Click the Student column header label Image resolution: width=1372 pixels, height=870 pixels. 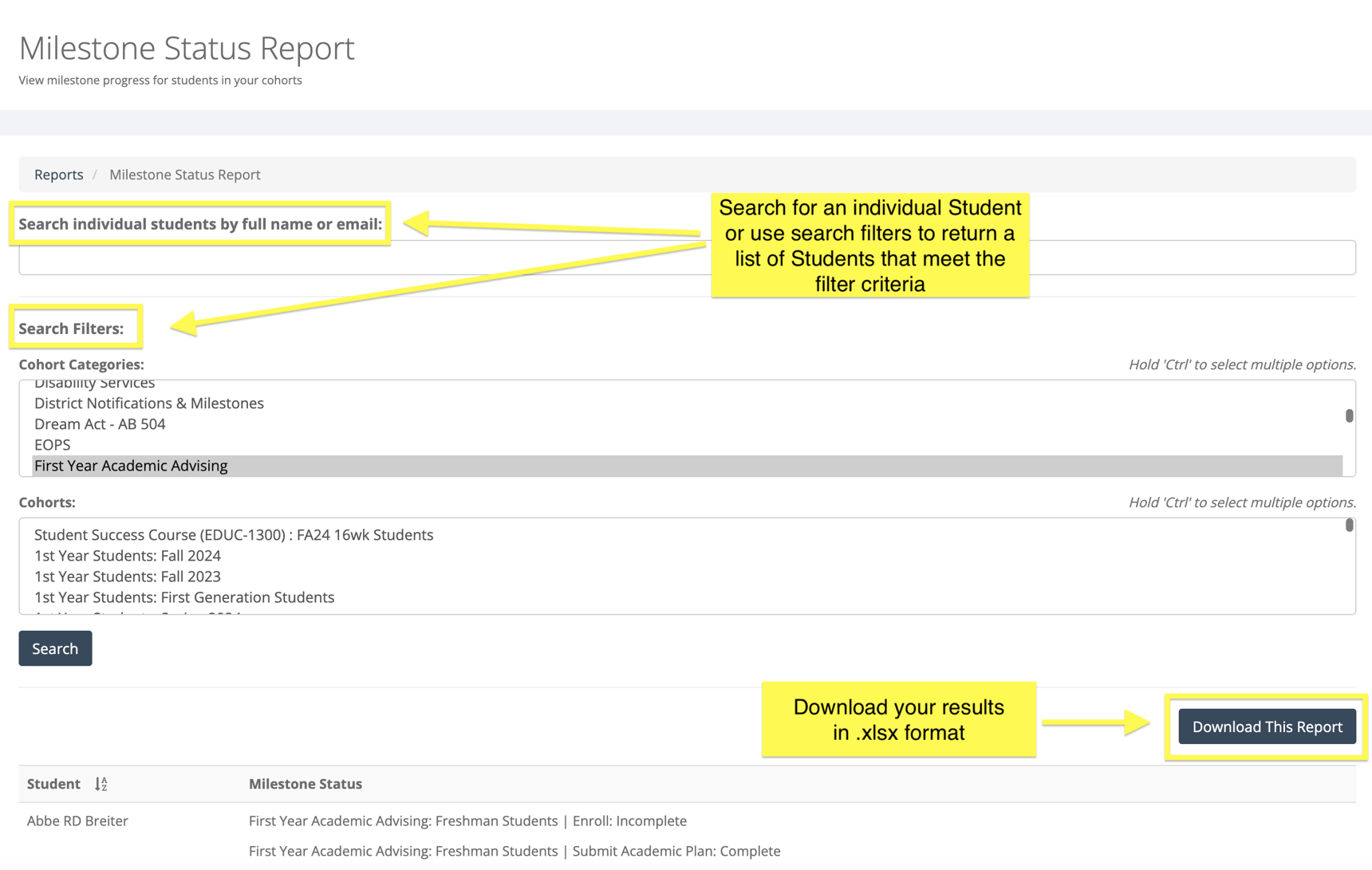53,784
